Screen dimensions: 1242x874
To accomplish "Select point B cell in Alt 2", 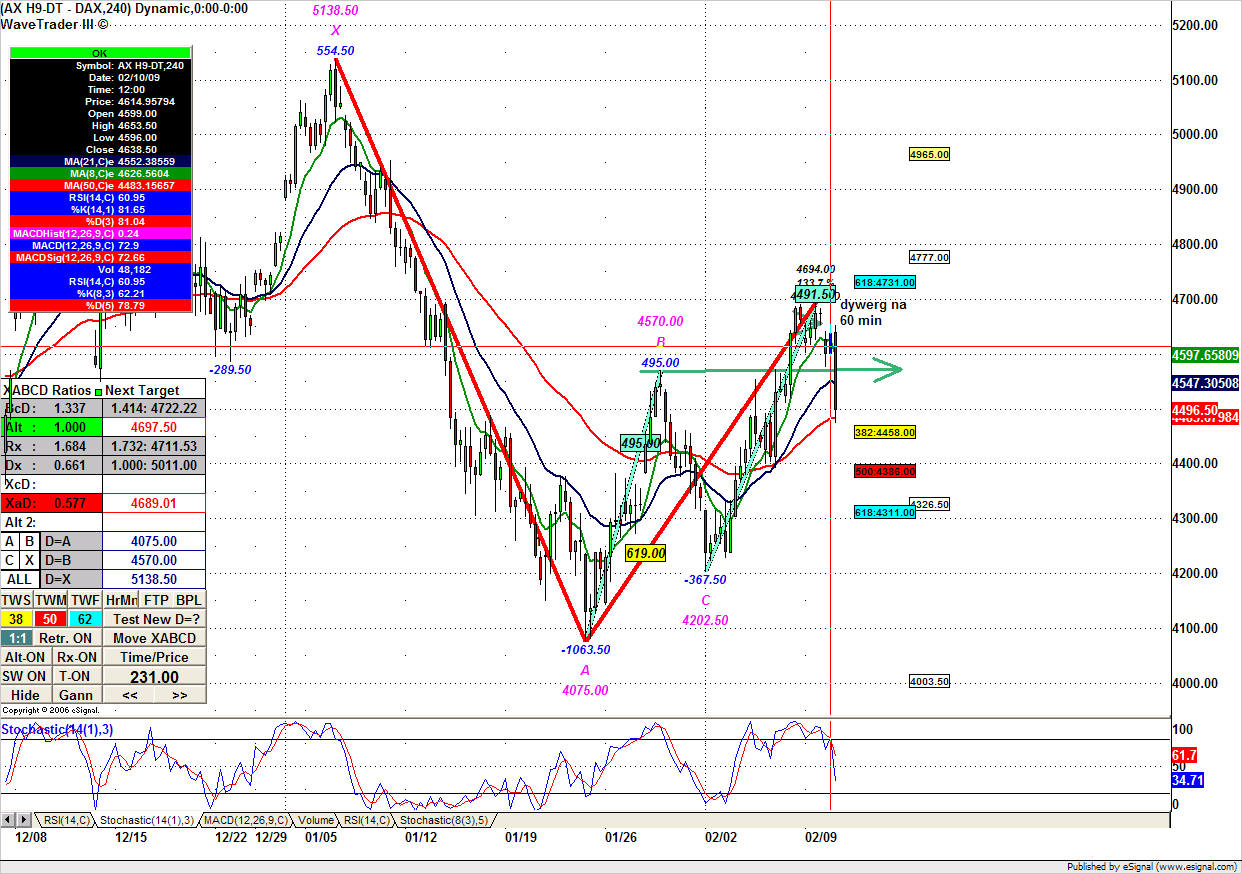I will click(30, 541).
